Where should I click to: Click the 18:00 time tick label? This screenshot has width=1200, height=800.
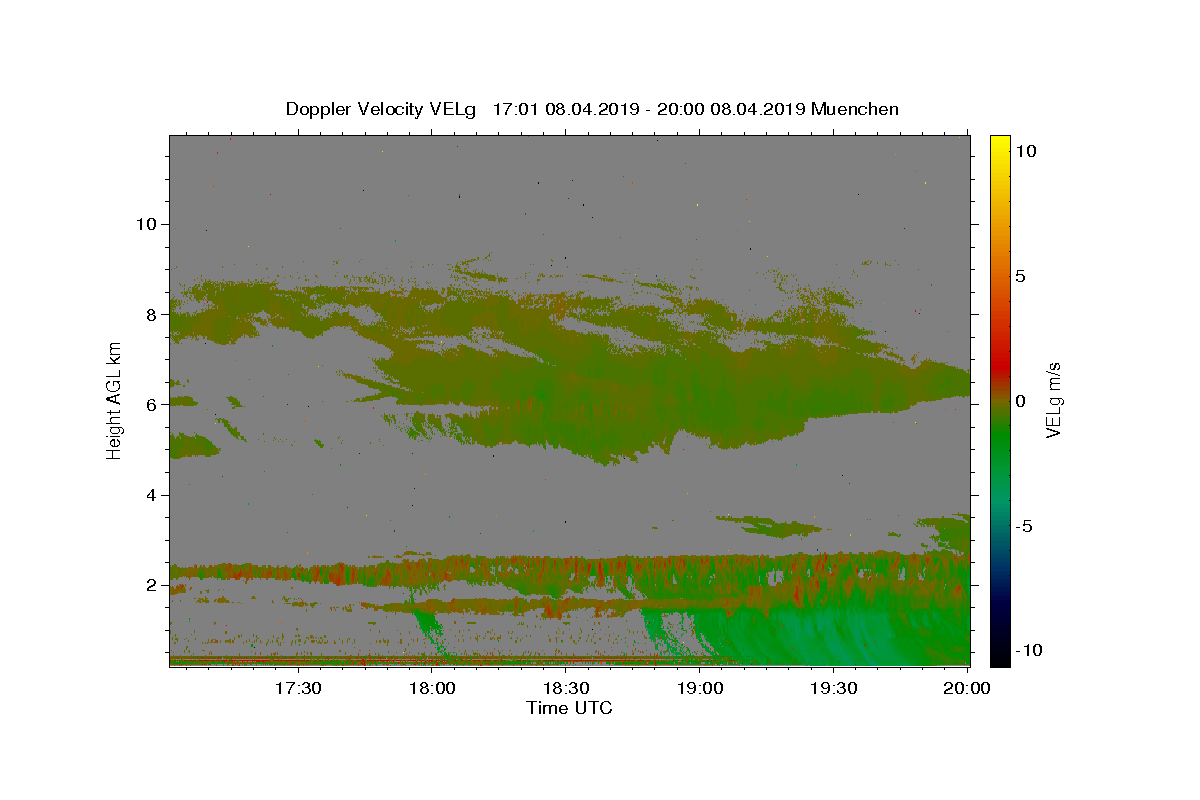(432, 688)
